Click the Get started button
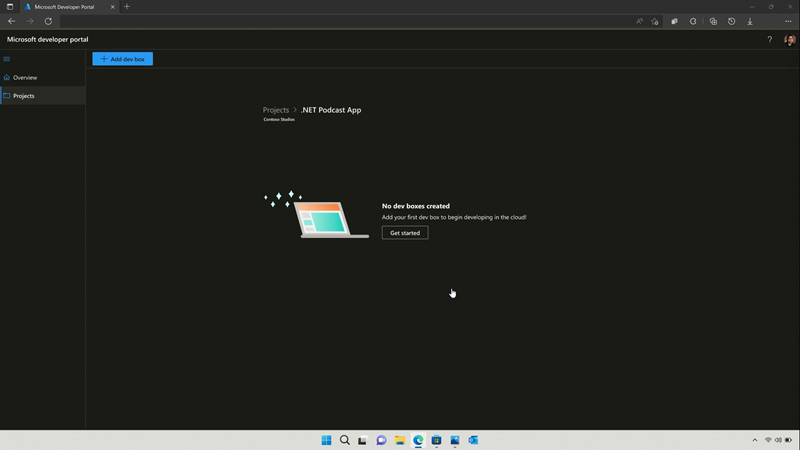800x450 pixels. [405, 233]
